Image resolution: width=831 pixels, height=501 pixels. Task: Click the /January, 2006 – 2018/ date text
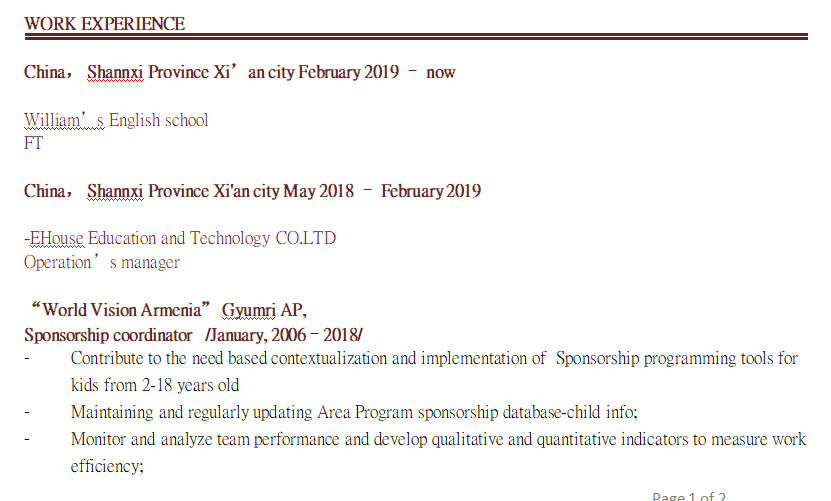(284, 334)
